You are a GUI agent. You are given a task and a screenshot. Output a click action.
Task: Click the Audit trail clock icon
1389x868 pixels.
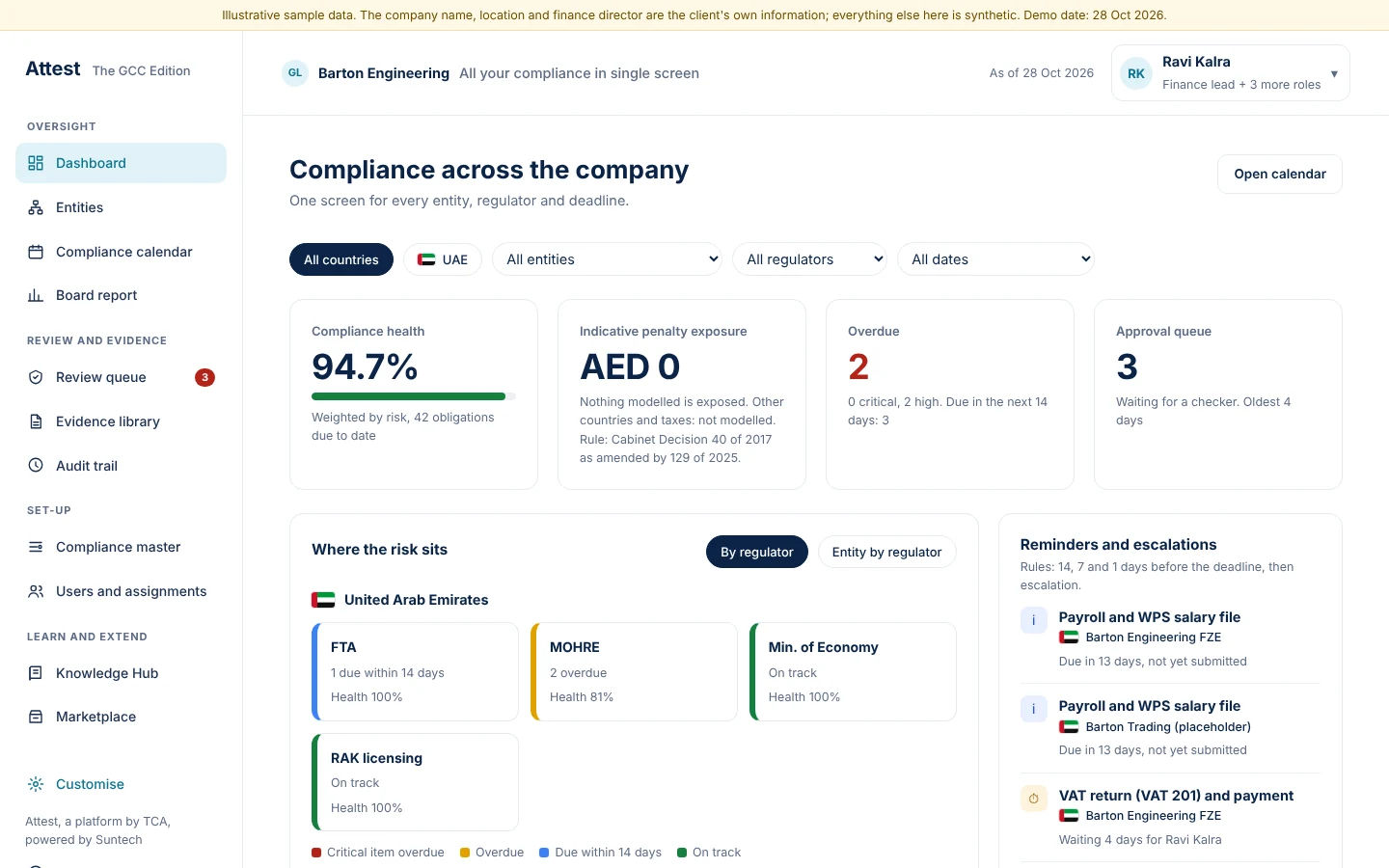click(36, 465)
